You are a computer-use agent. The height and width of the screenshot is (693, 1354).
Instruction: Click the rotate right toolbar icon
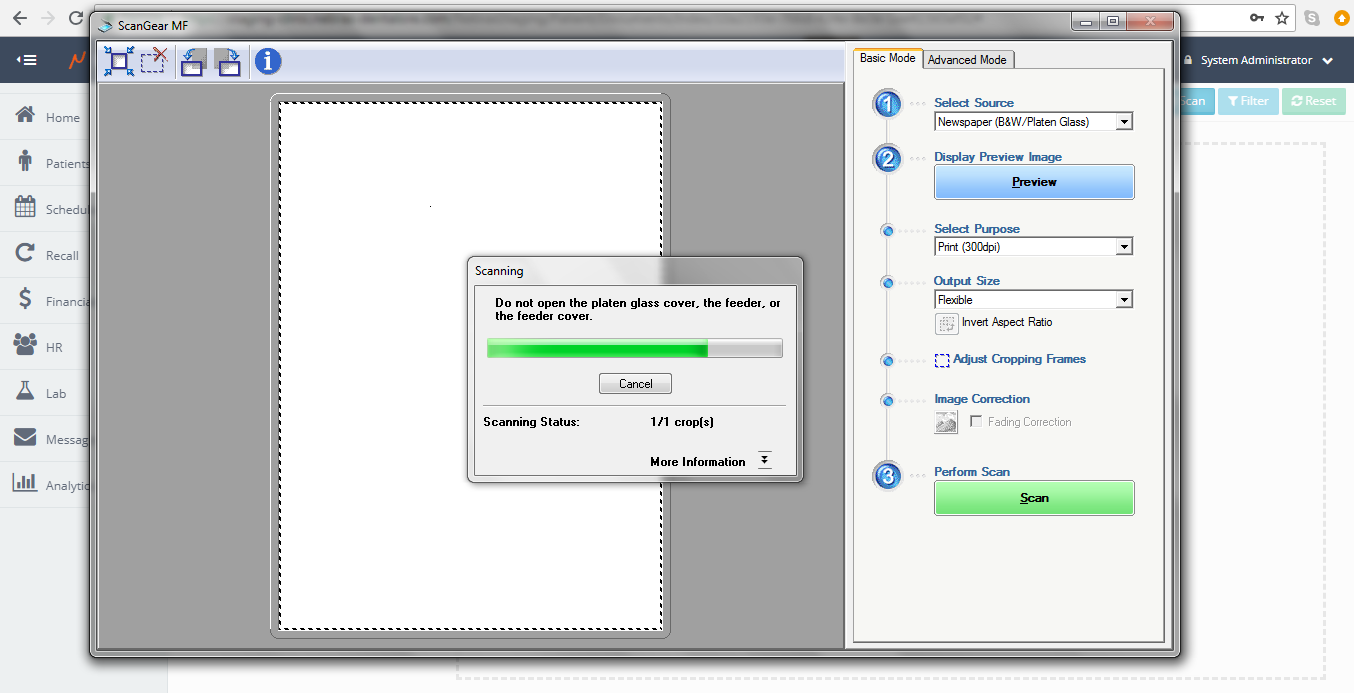click(228, 62)
